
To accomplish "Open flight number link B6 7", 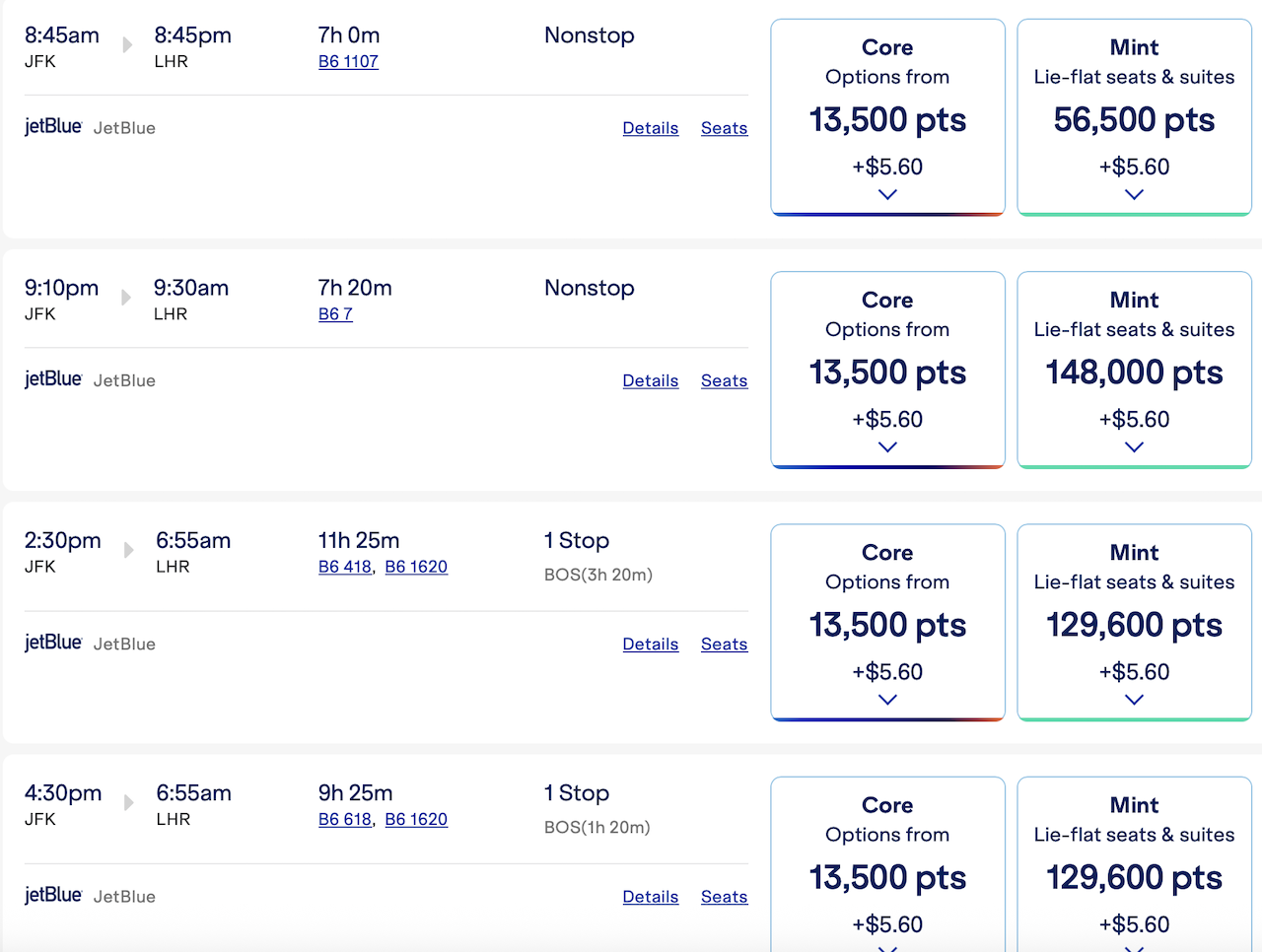I will [x=335, y=314].
